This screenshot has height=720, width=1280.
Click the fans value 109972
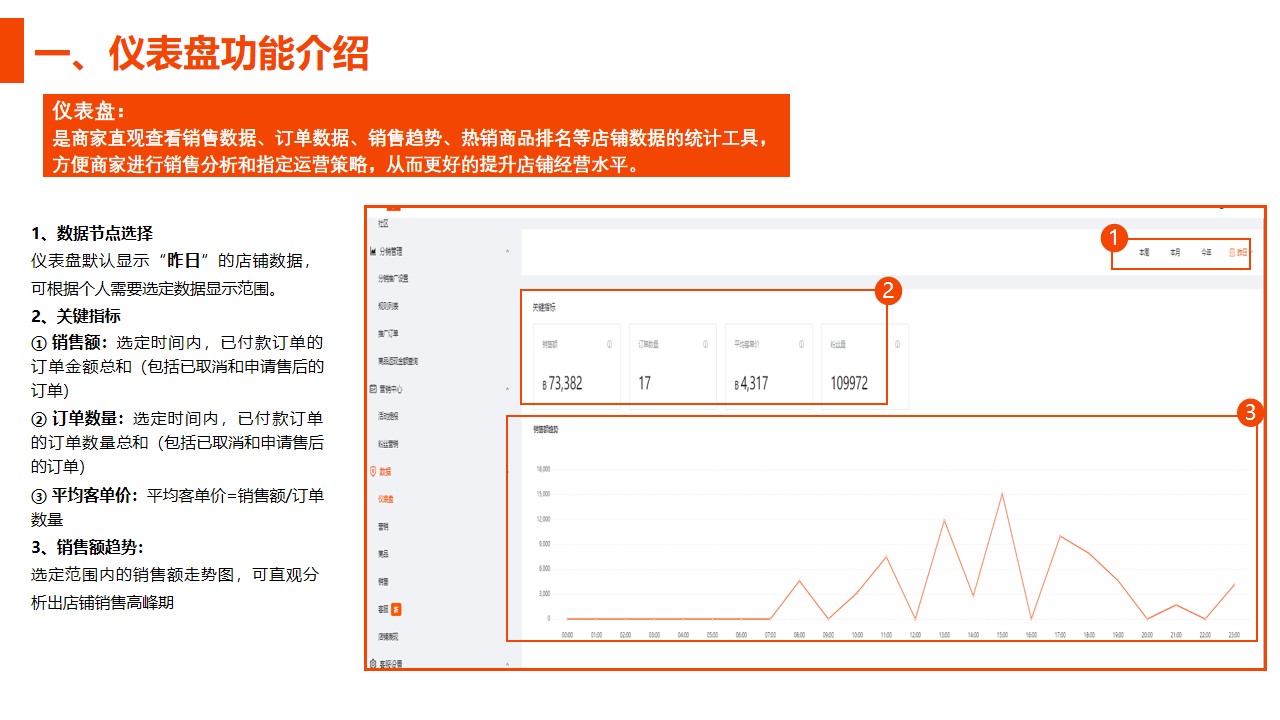[849, 383]
